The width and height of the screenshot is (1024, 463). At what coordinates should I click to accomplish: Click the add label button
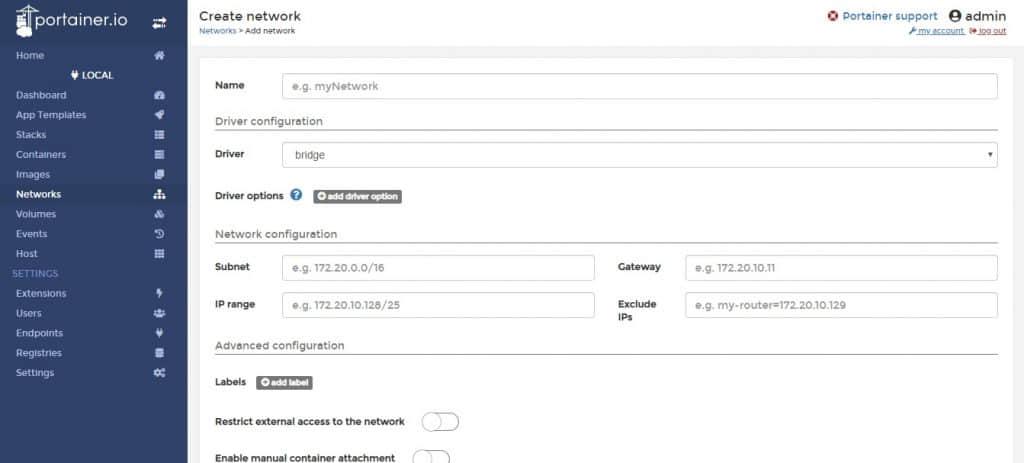[285, 382]
